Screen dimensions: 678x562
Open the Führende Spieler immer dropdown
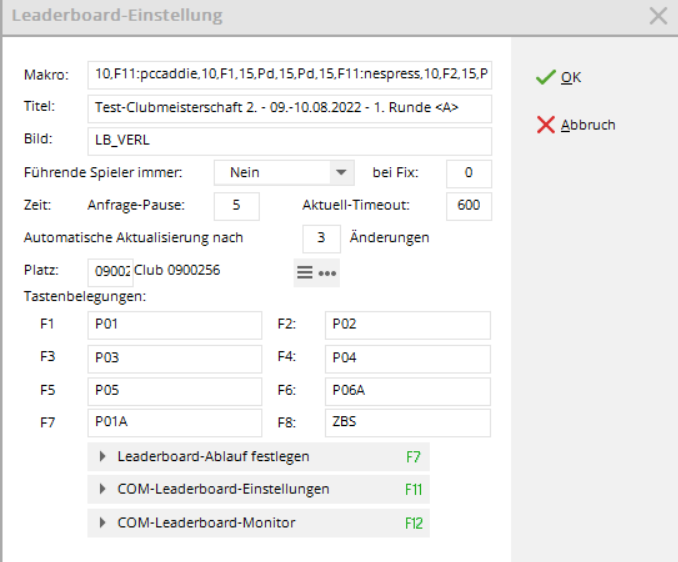click(342, 172)
